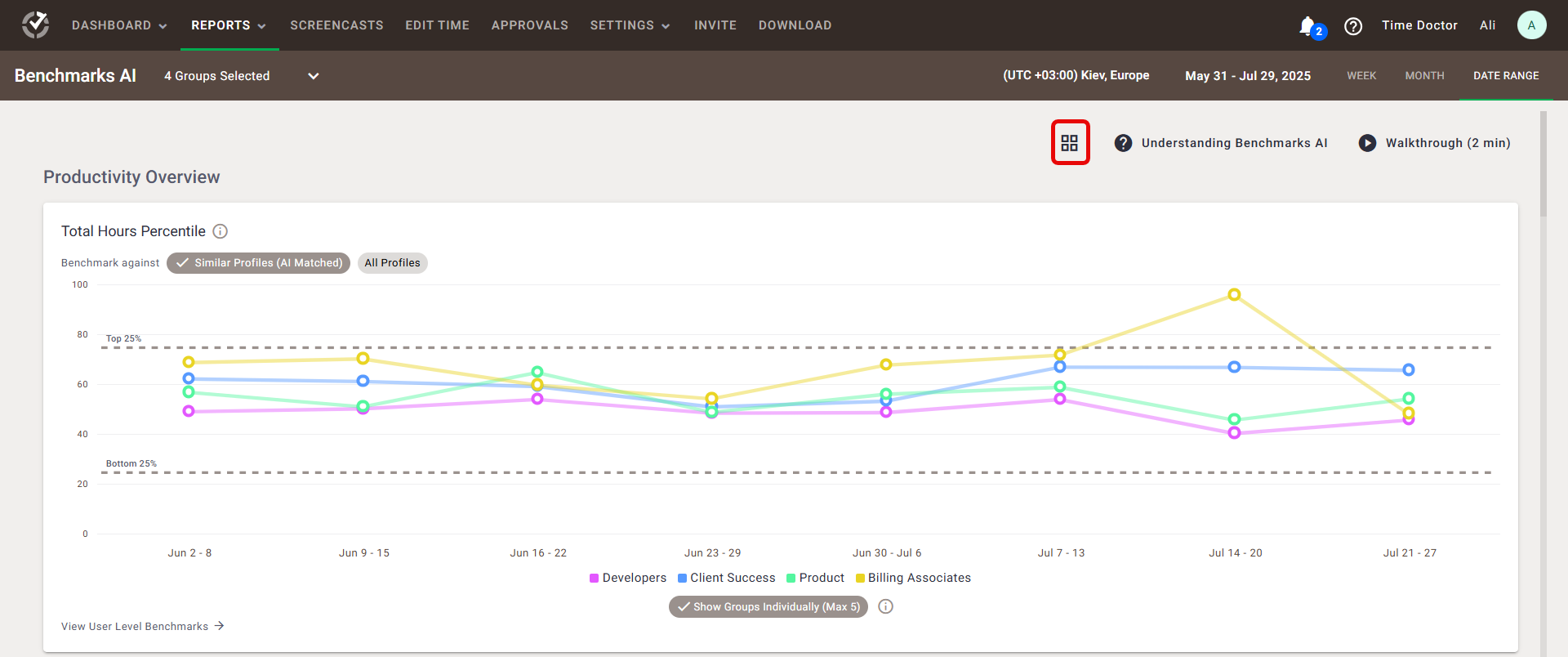The image size is (1568, 657).
Task: Toggle Similar Profiles (AI Matched) chip
Action: [259, 263]
